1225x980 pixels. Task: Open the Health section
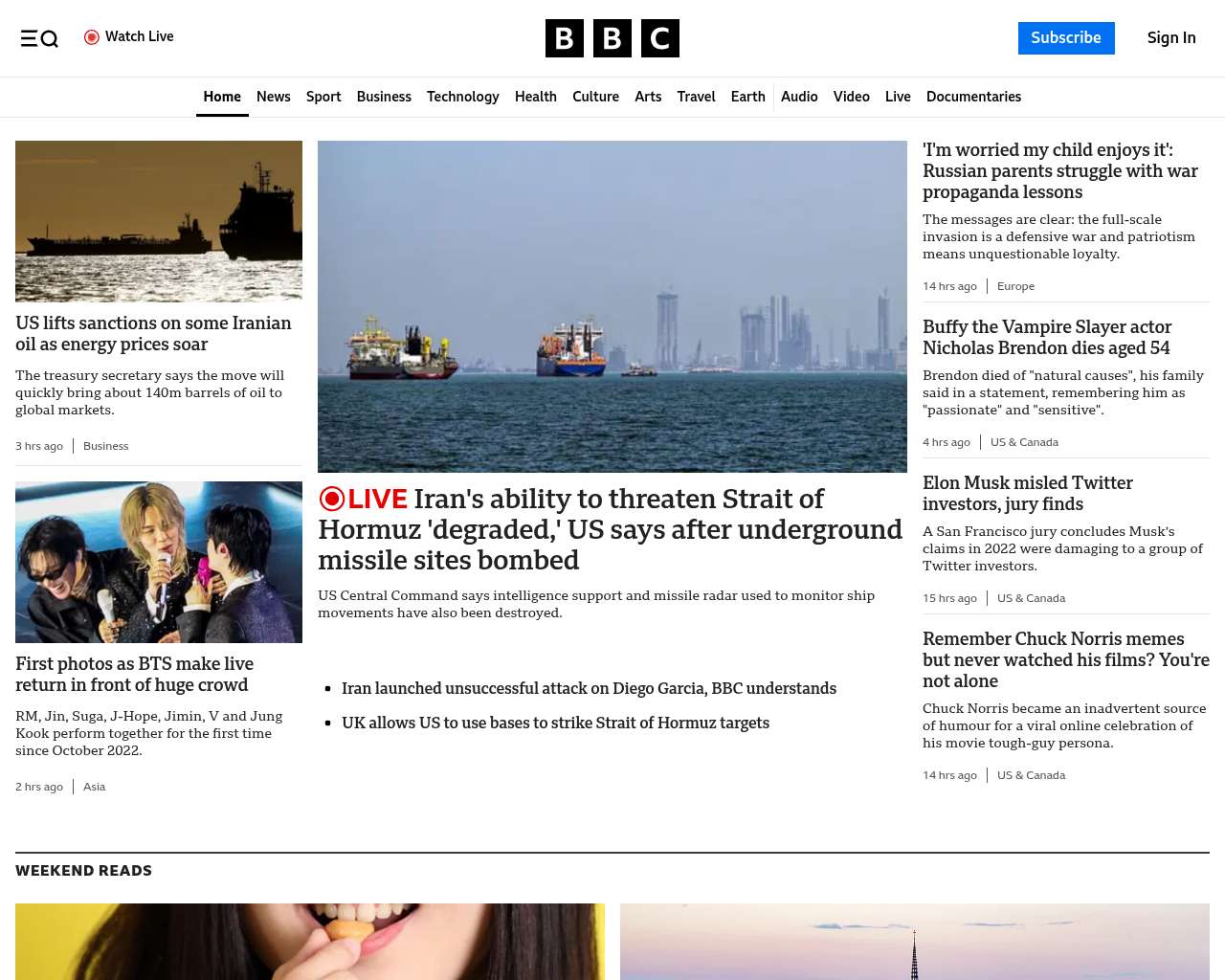tap(536, 97)
